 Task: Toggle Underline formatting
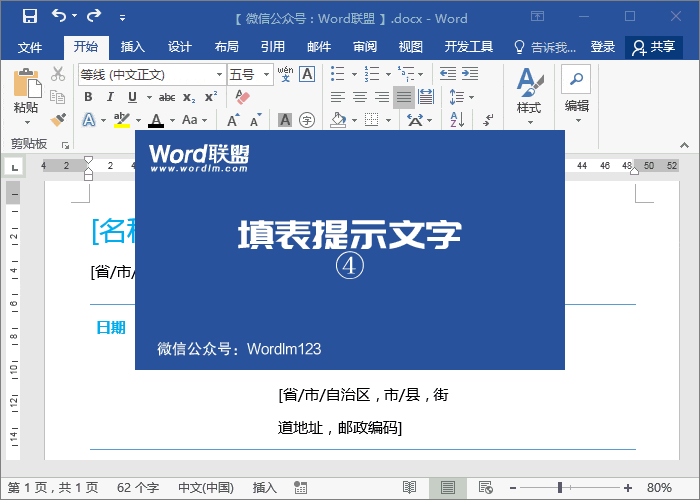click(x=132, y=97)
